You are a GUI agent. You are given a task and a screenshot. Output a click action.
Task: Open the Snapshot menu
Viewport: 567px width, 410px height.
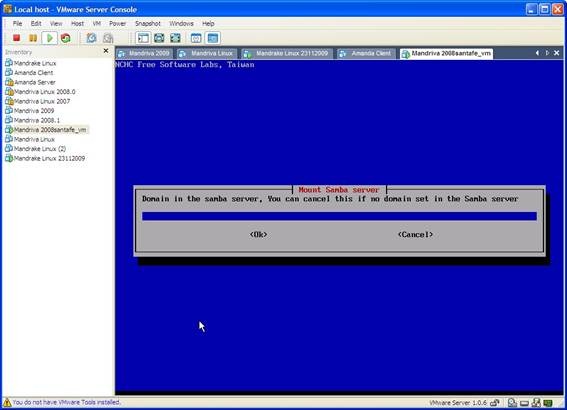(148, 24)
